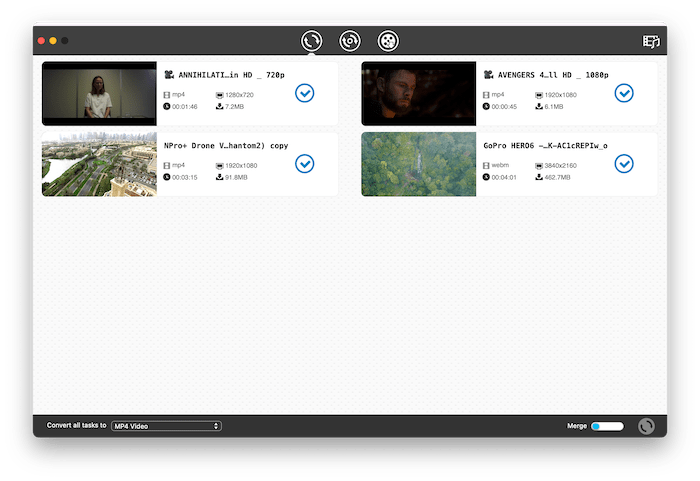Open the media browser icon
700x481 pixels.
(x=652, y=42)
